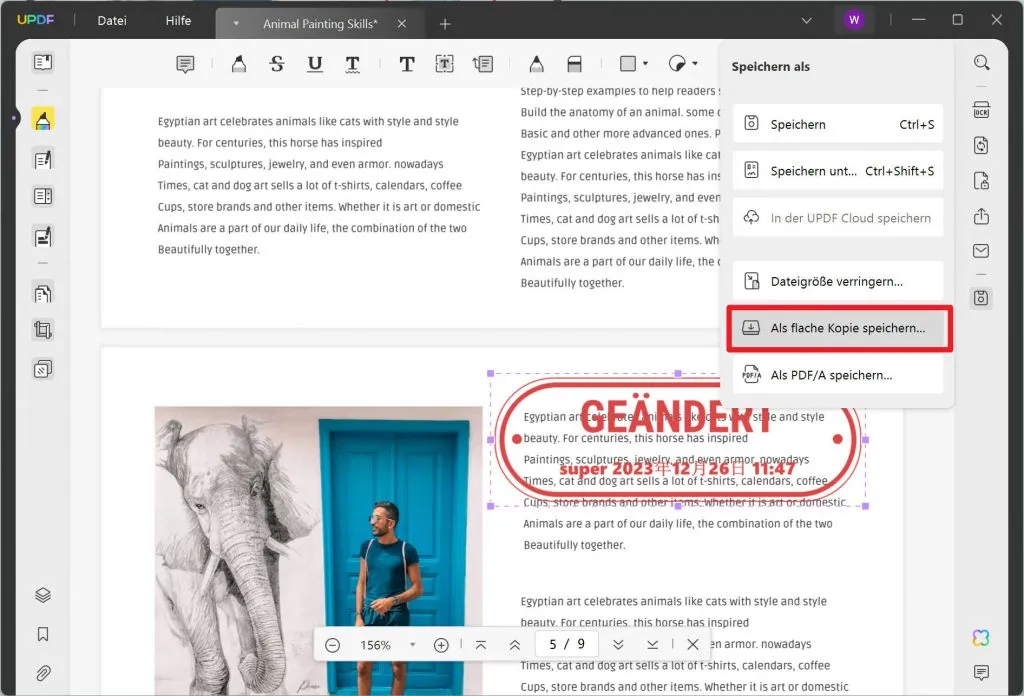Viewport: 1024px width, 696px height.
Task: Run OCR on the document
Action: click(981, 108)
